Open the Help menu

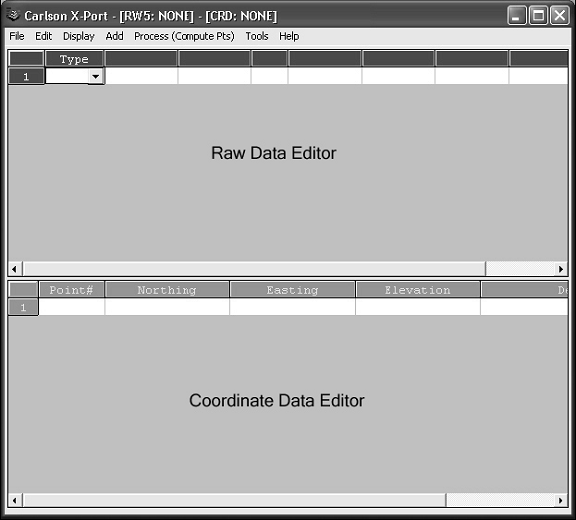point(289,36)
